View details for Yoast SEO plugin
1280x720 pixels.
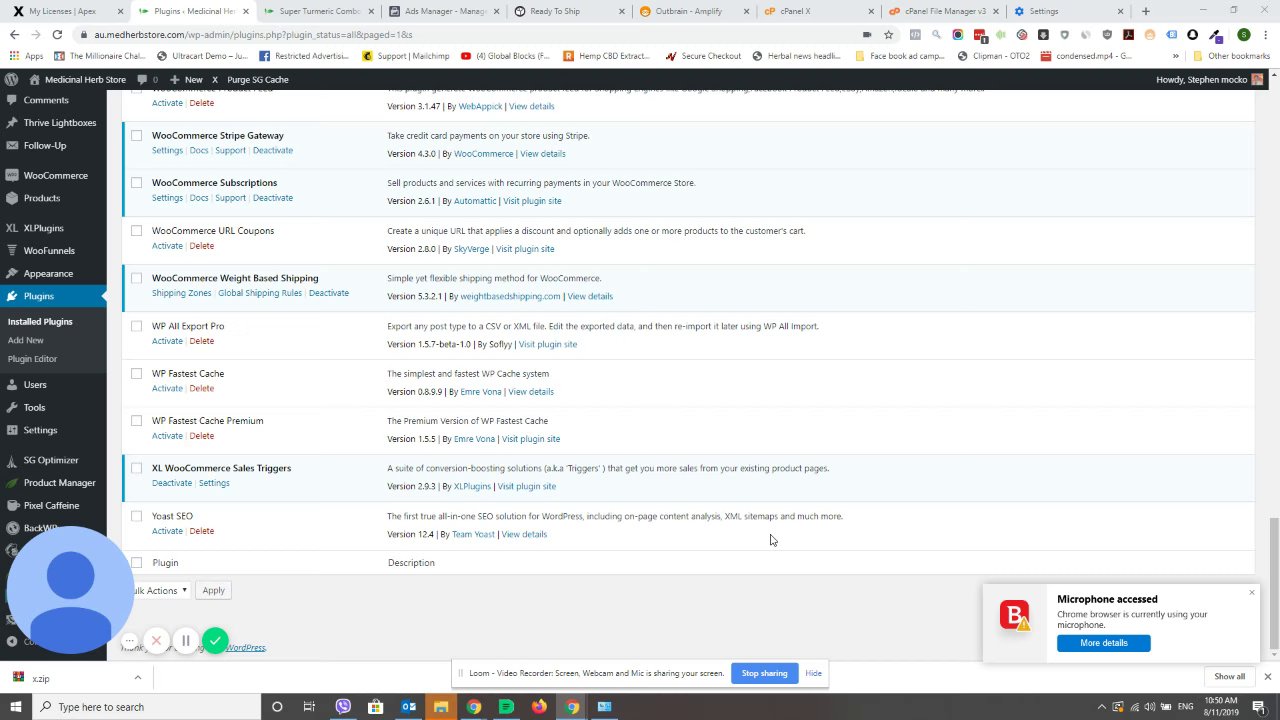pos(524,534)
